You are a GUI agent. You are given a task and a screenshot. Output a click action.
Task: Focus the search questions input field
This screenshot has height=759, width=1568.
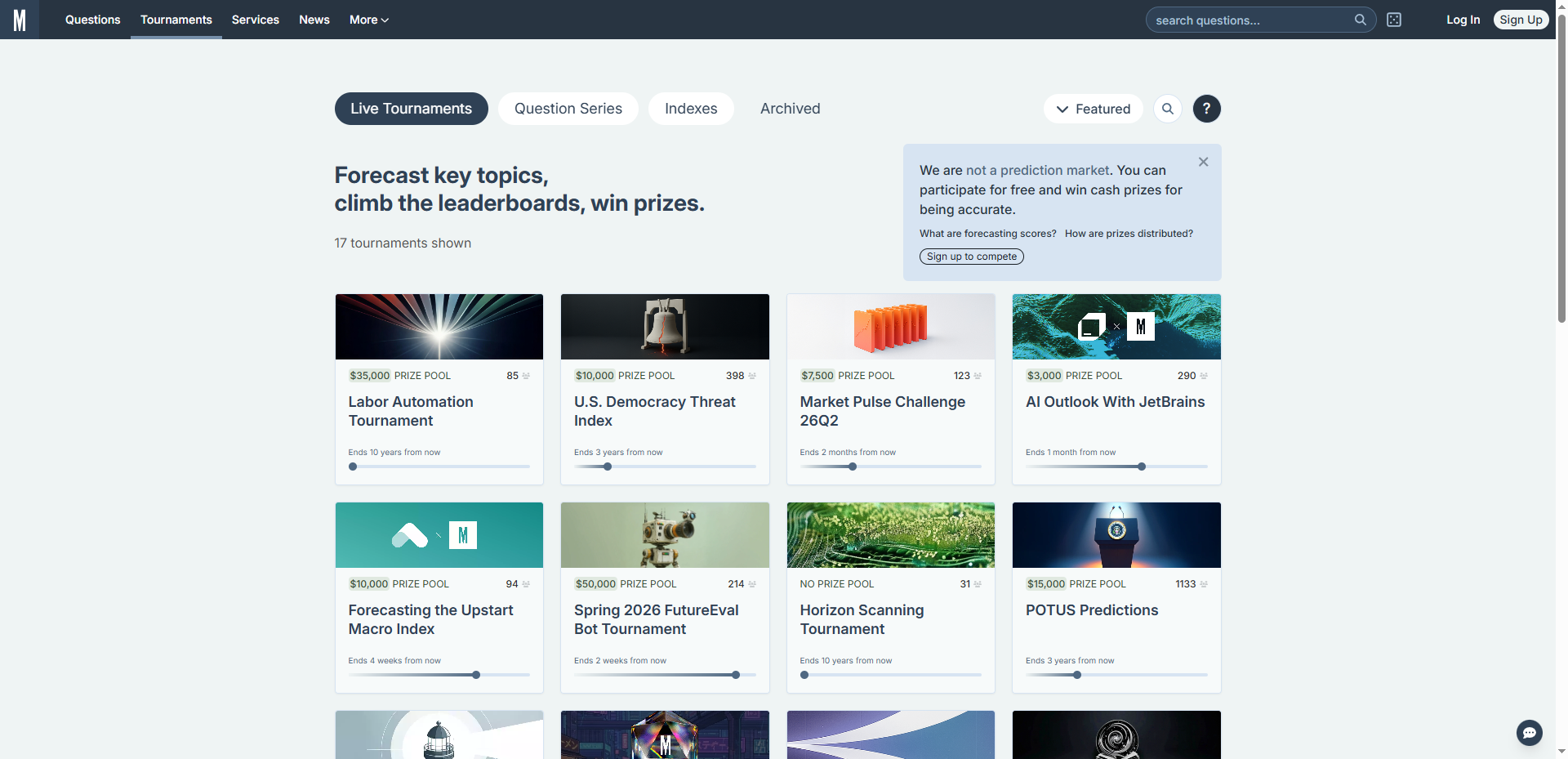point(1249,20)
